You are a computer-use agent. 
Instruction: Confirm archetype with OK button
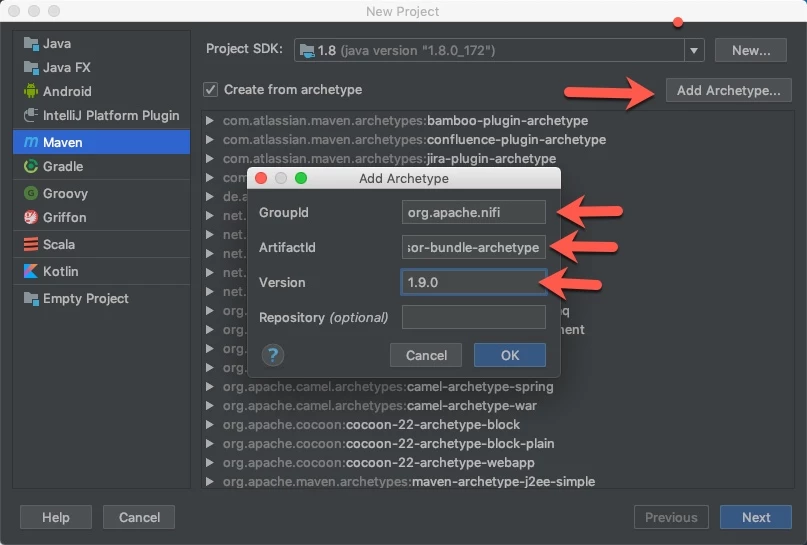(510, 355)
